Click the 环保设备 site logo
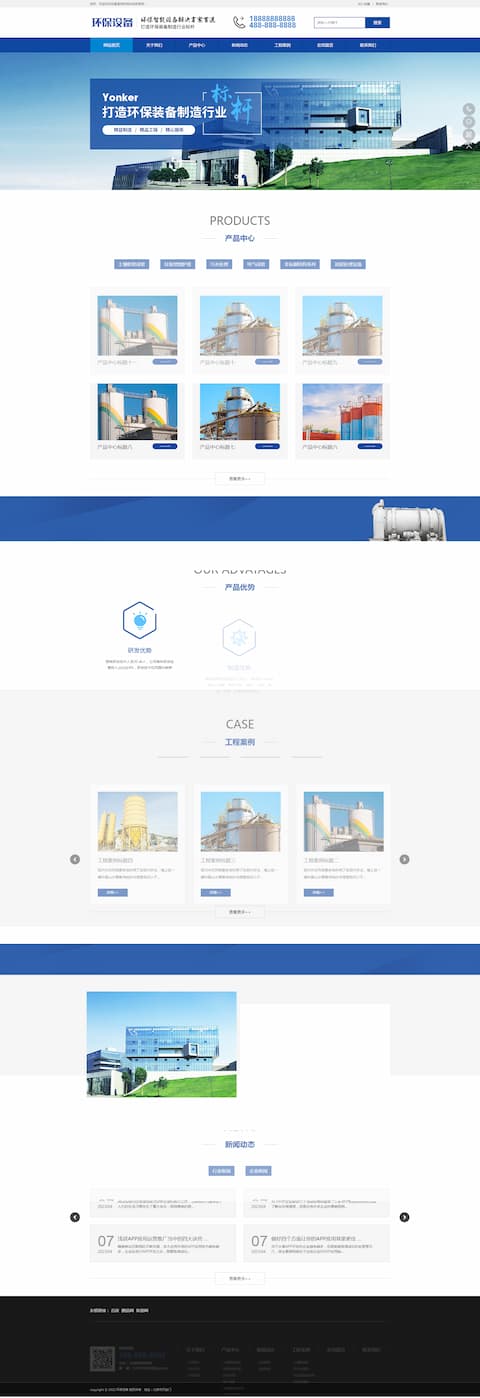This screenshot has height=1398, width=480. (110, 22)
